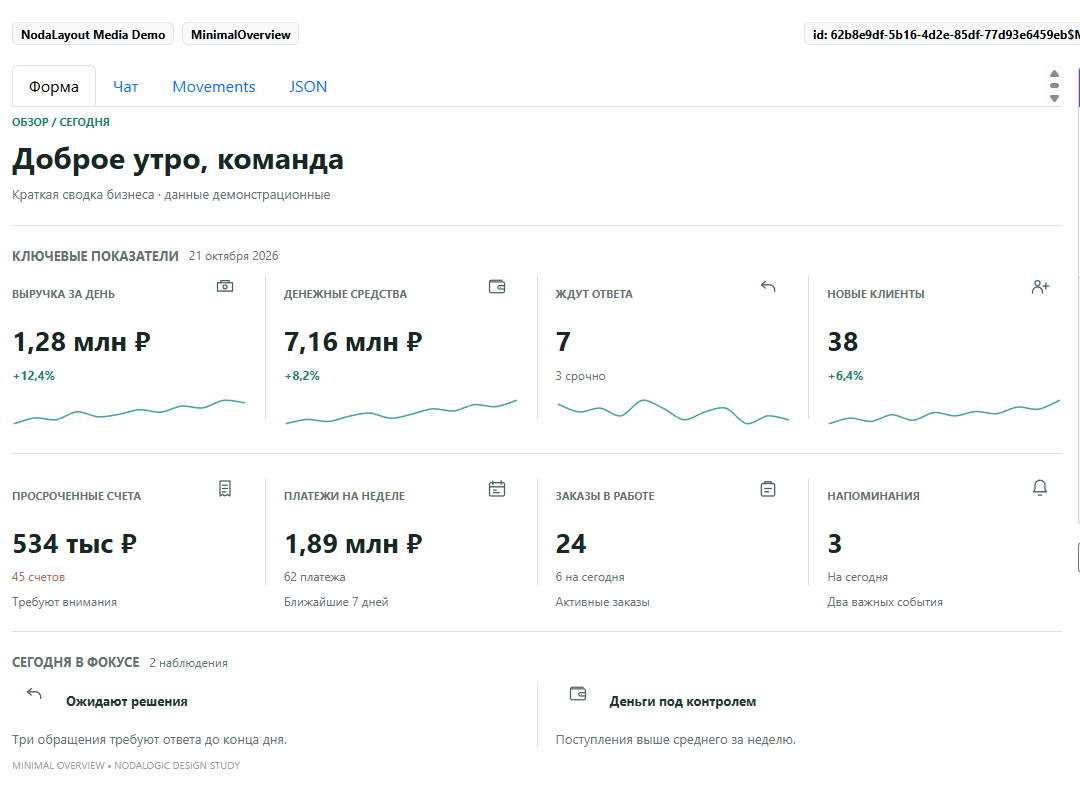1080x804 pixels.
Task: Click the value 1,89 млн ₽
Action: (x=353, y=544)
